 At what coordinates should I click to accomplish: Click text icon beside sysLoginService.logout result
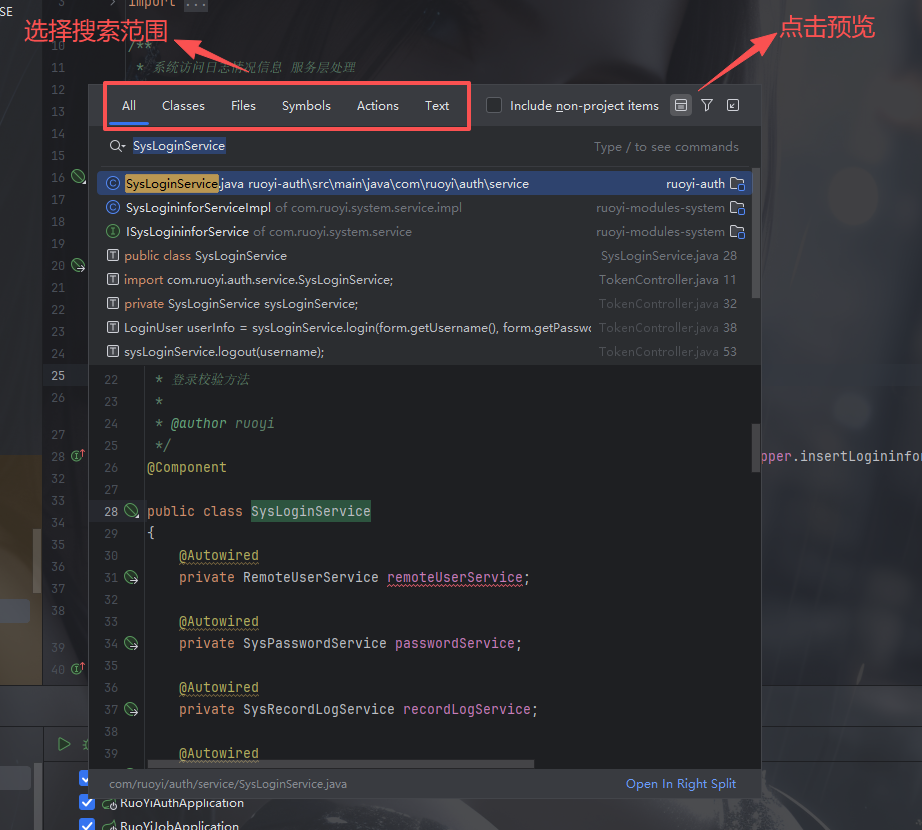(x=113, y=352)
